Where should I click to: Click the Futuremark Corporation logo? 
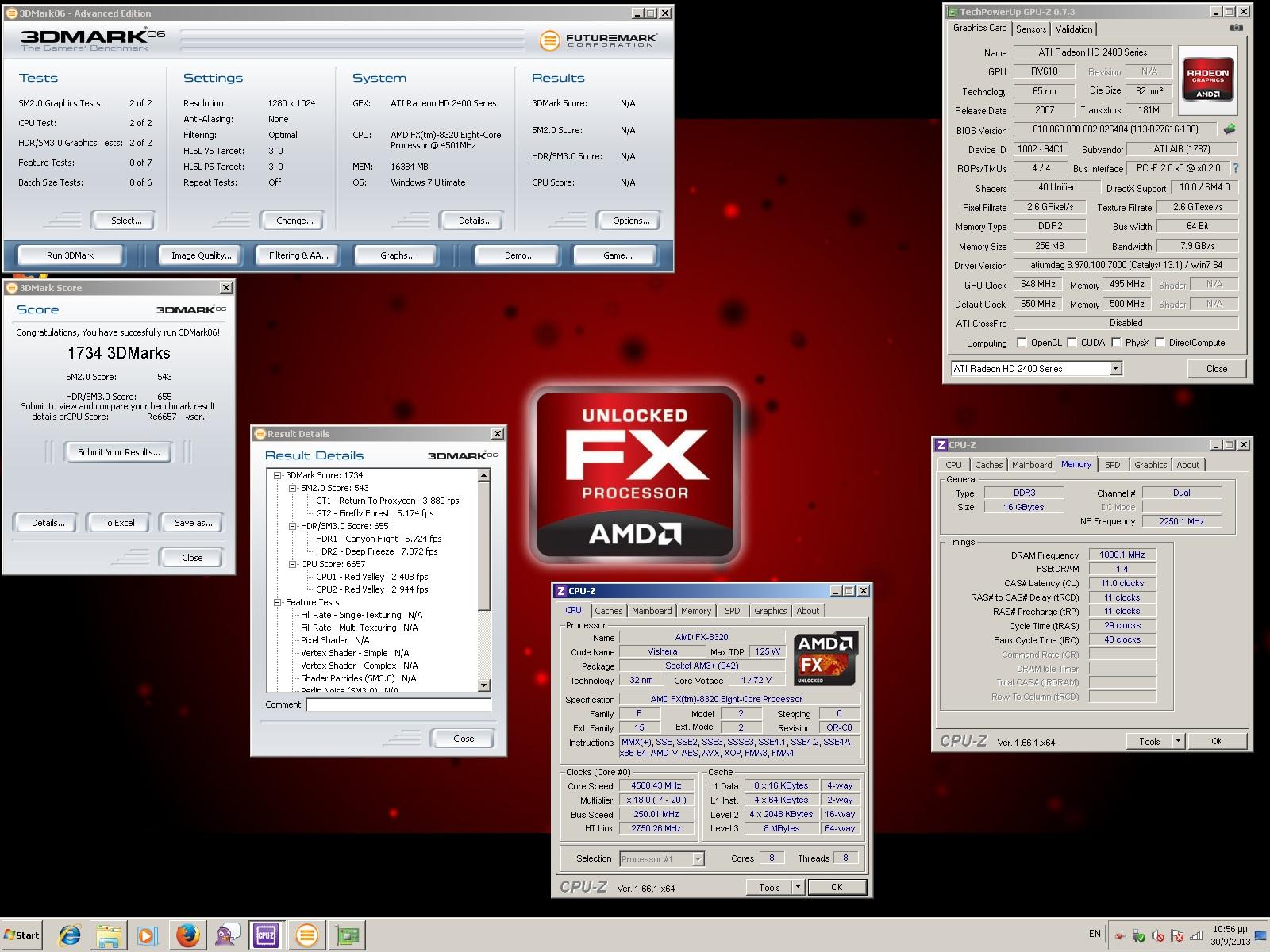pyautogui.click(x=598, y=40)
